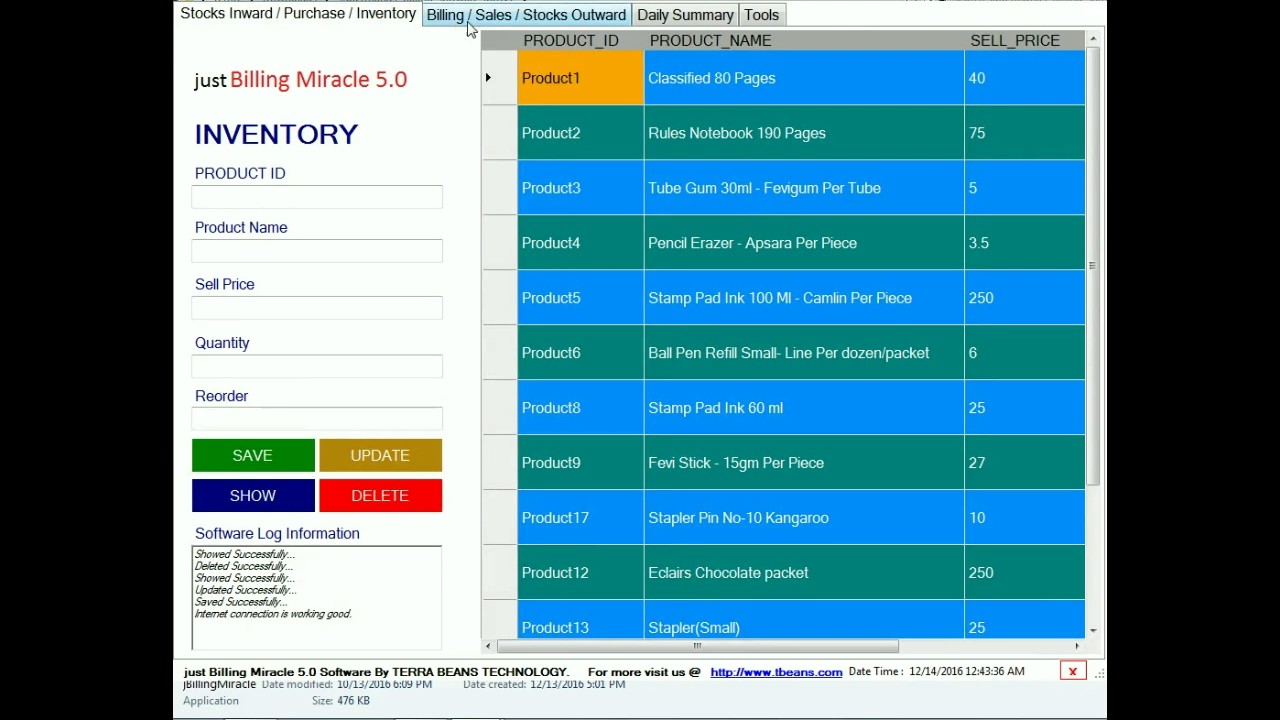Click 'Stapler(Small)' product name cell
The image size is (1280, 720).
click(x=804, y=620)
